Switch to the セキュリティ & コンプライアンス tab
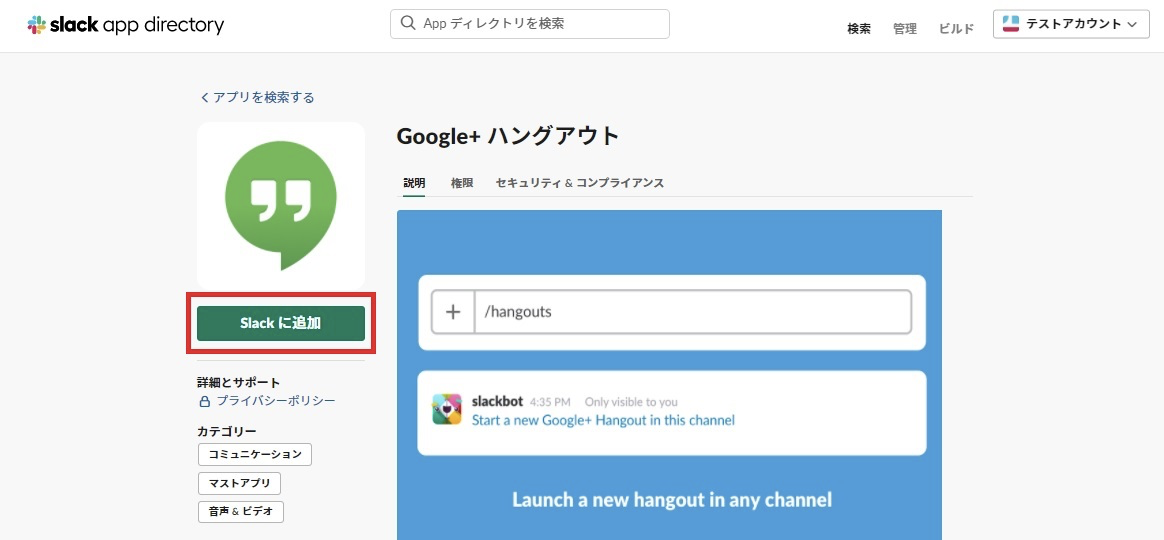The height and width of the screenshot is (540, 1164). 580,183
